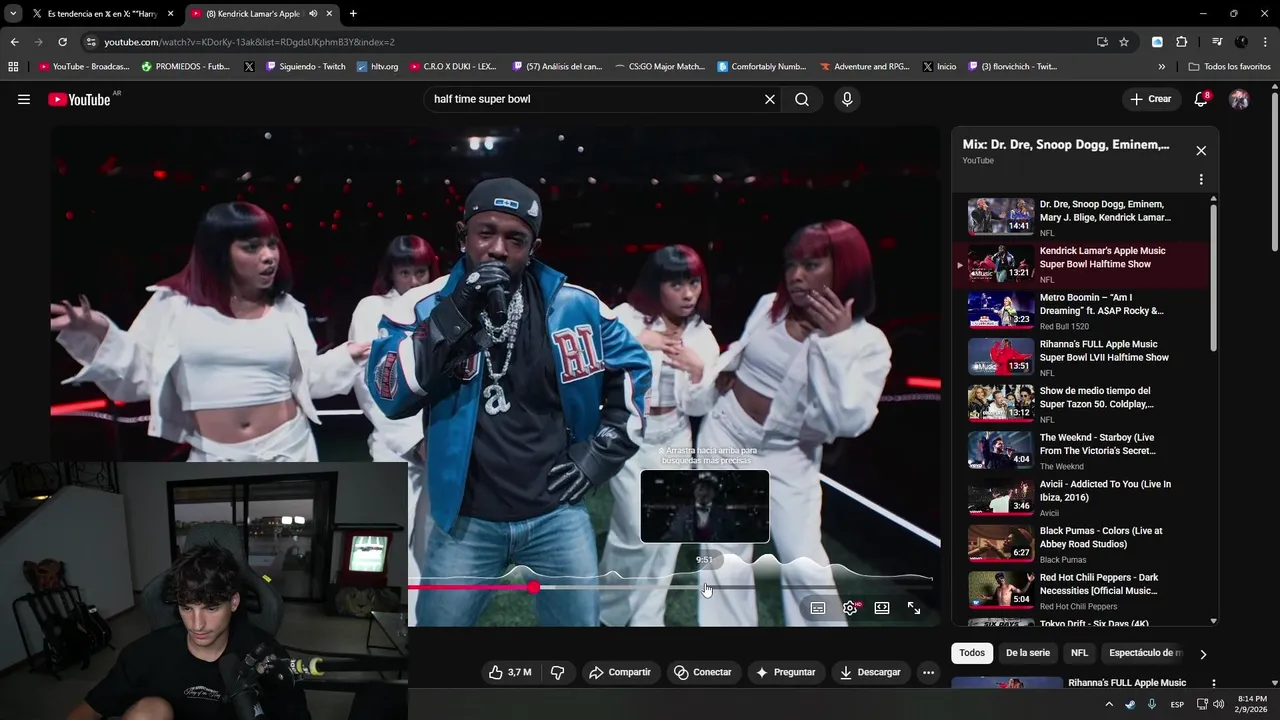Open Chrome three-dot menu

tap(1265, 42)
